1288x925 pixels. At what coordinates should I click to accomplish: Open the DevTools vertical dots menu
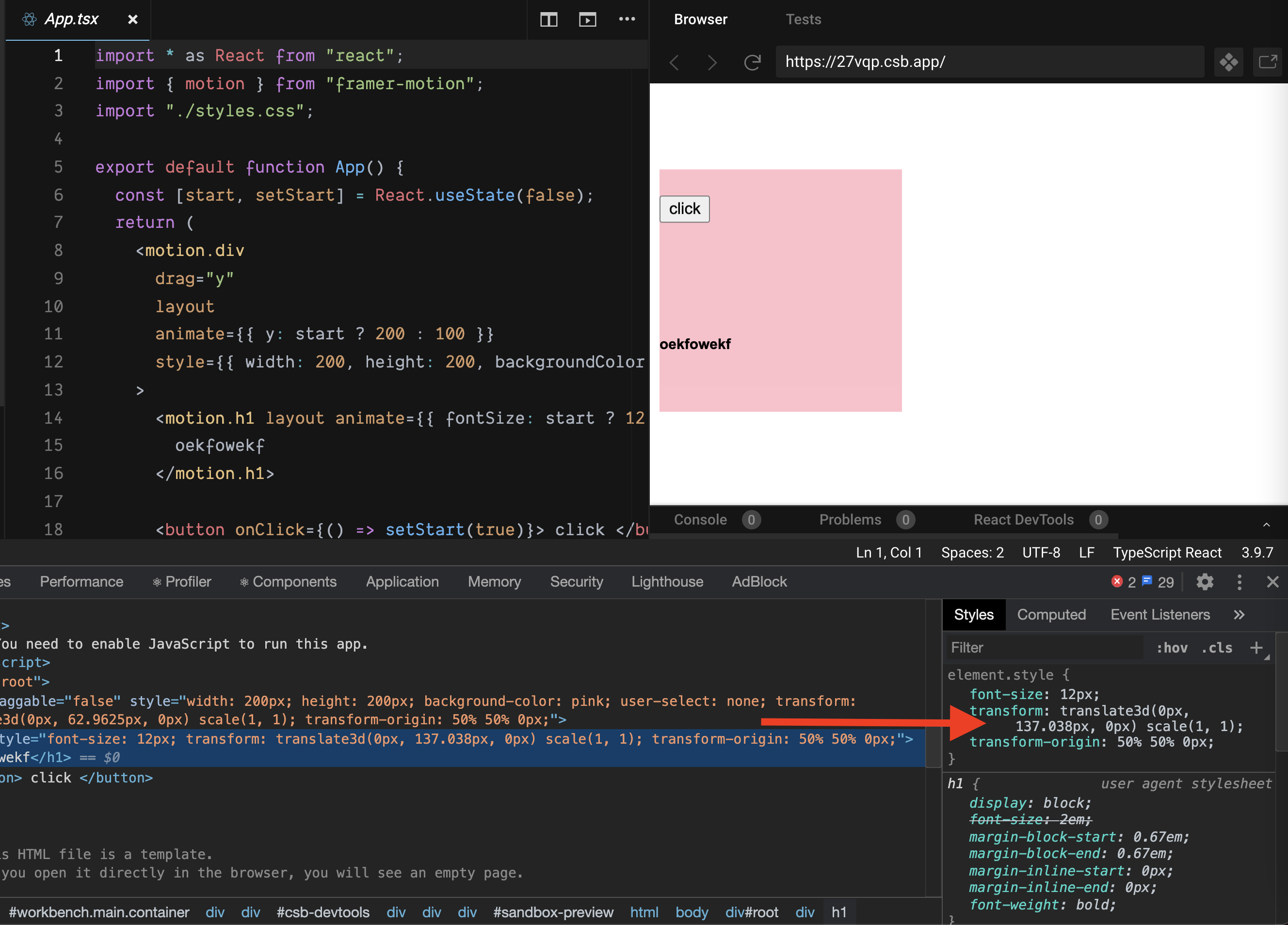click(x=1239, y=581)
